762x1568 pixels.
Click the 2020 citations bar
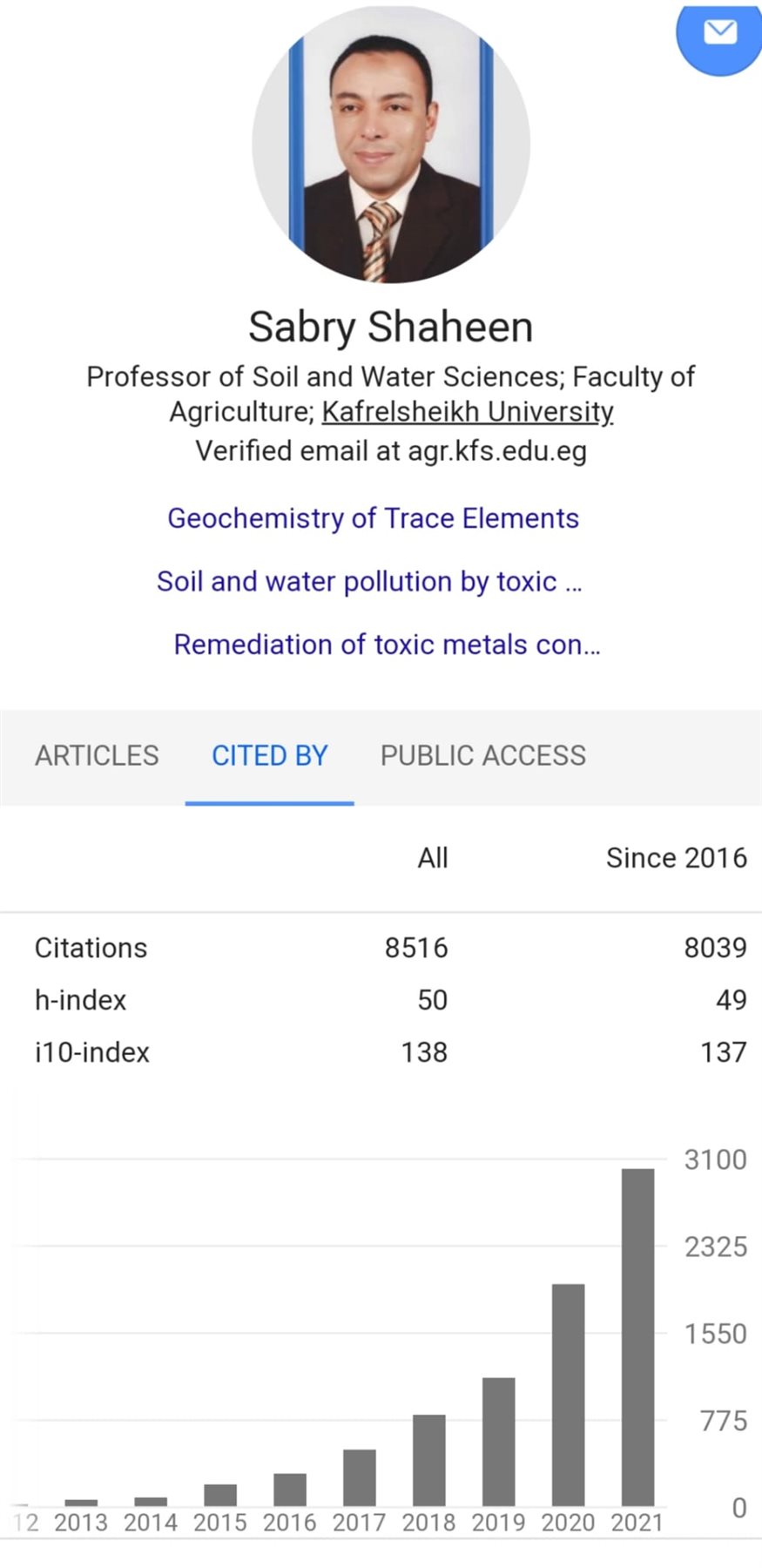[x=568, y=1395]
